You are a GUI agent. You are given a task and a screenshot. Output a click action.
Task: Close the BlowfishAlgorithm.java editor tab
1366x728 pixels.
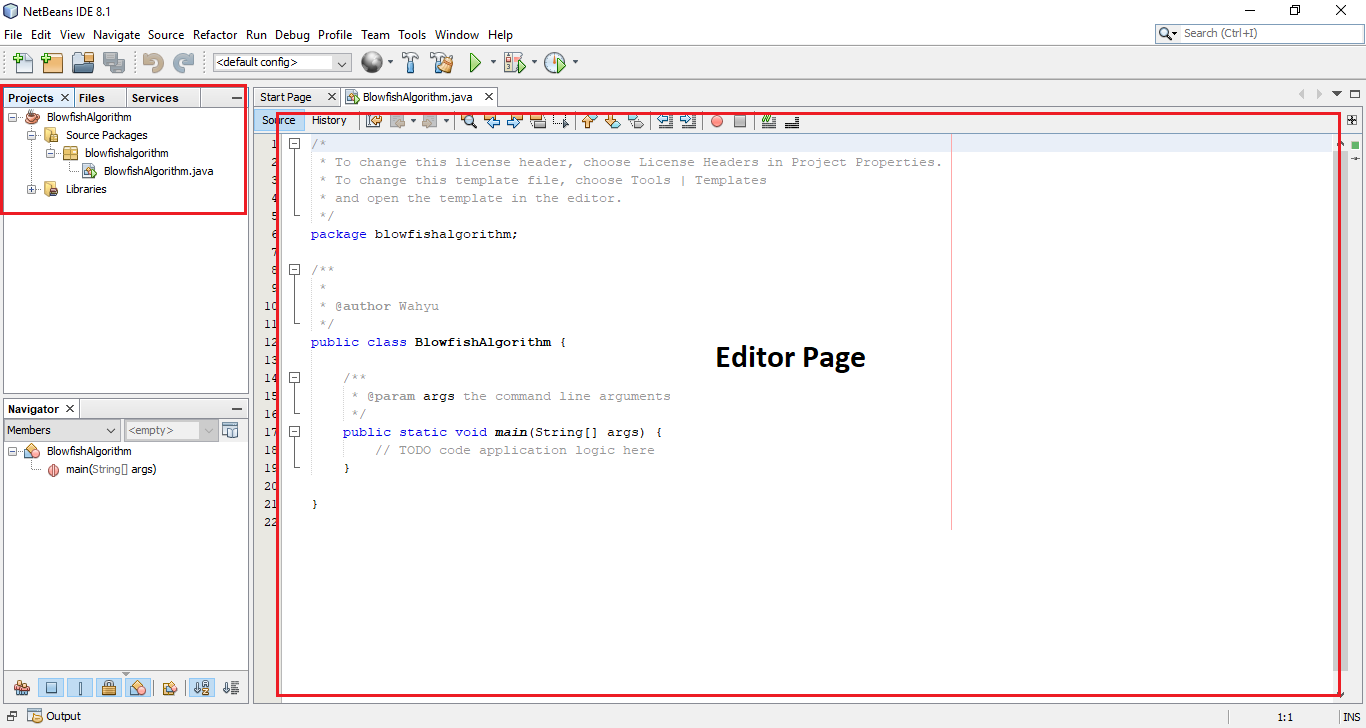coord(489,97)
